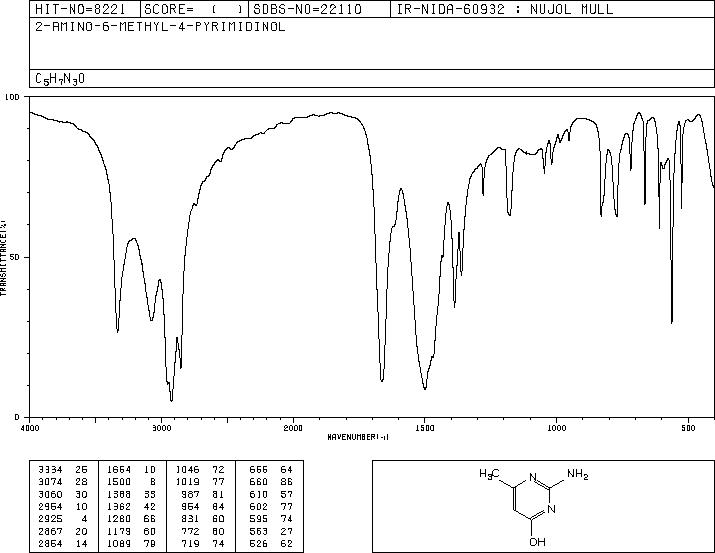This screenshot has height=553, width=715.
Task: Click the NH2 amino group in the structure
Action: pyautogui.click(x=578, y=475)
